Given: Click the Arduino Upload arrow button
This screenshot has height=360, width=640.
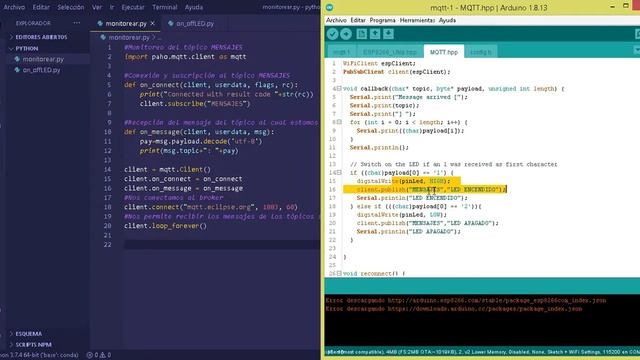Looking at the screenshot, I should [x=346, y=34].
